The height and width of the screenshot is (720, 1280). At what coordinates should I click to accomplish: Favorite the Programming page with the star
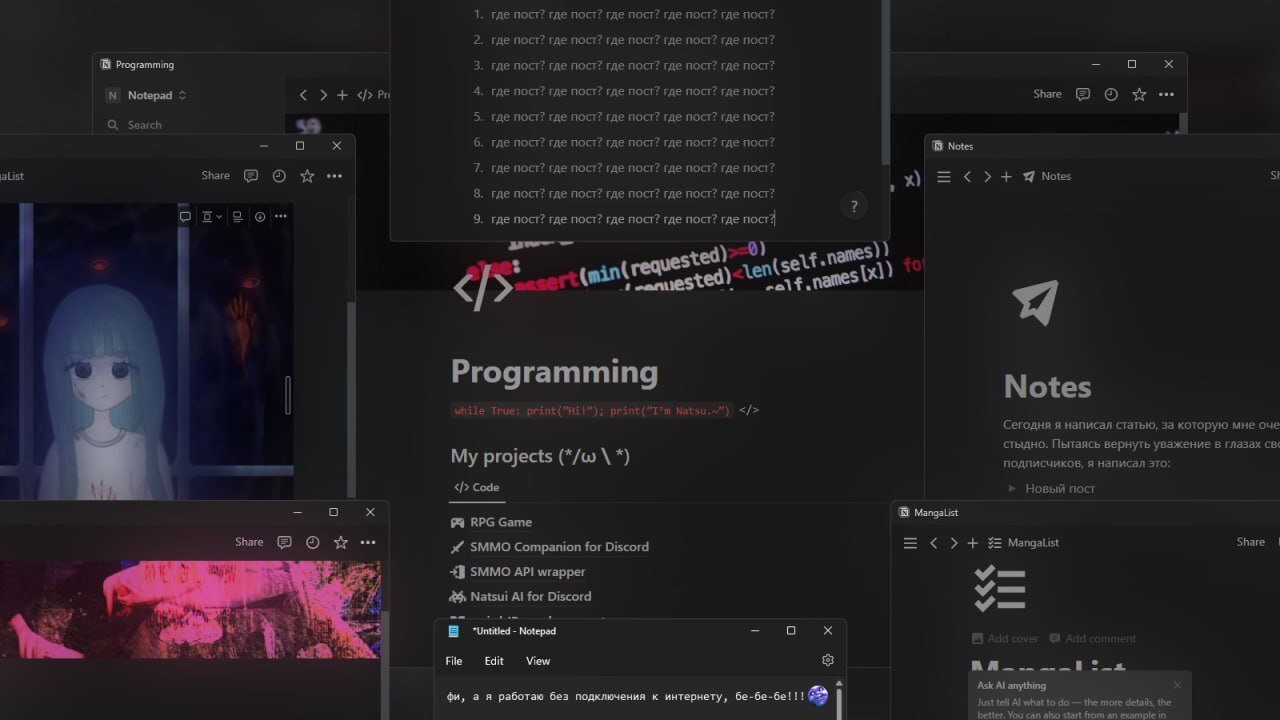[1139, 94]
